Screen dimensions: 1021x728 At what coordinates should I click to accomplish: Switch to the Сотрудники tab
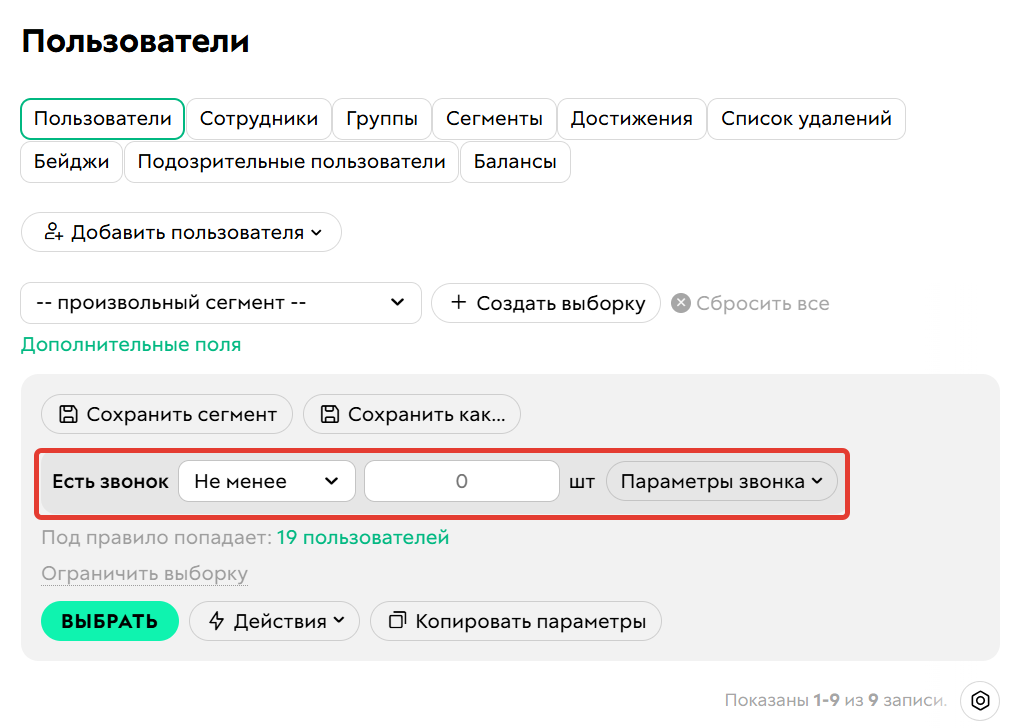[x=259, y=118]
